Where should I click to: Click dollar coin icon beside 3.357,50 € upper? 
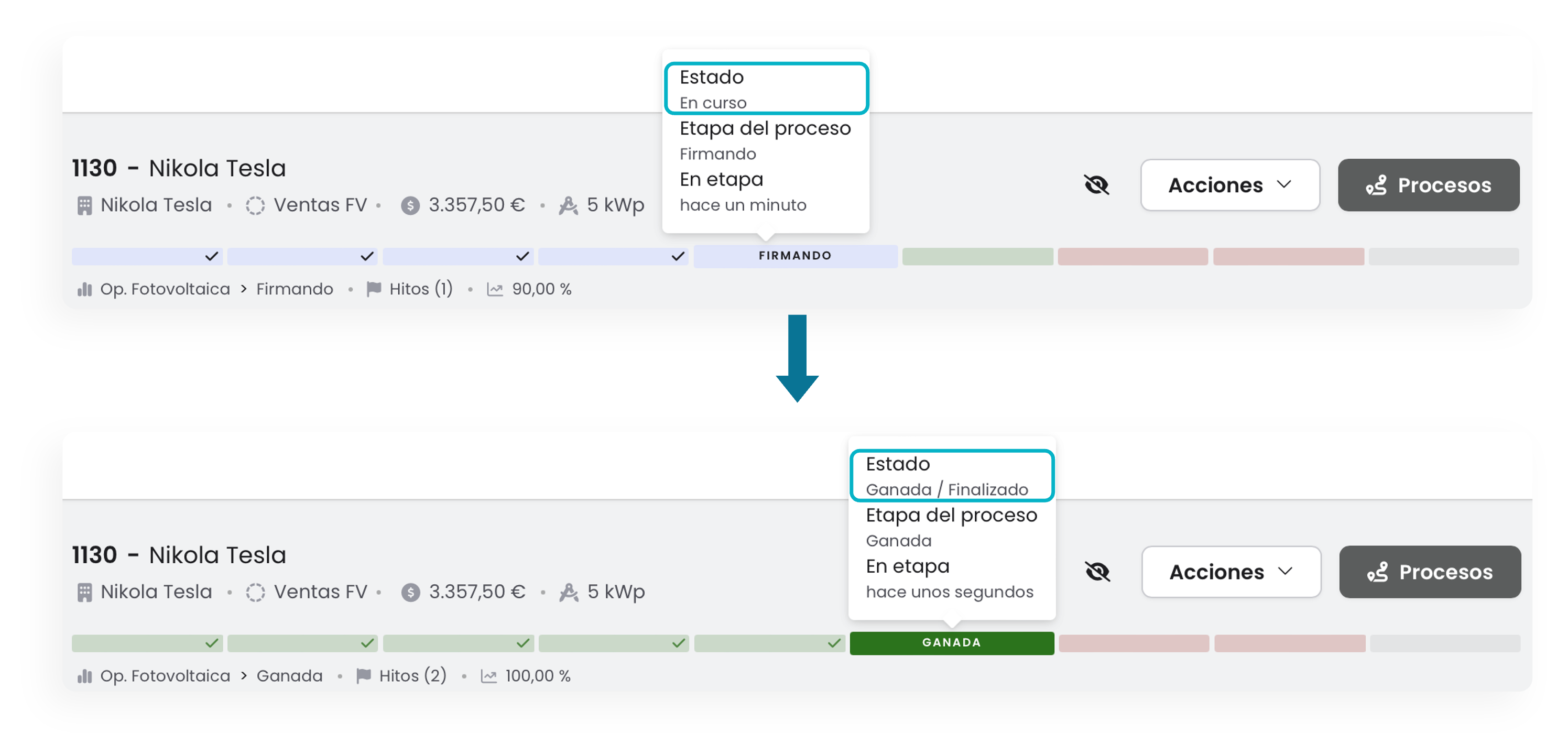[410, 206]
